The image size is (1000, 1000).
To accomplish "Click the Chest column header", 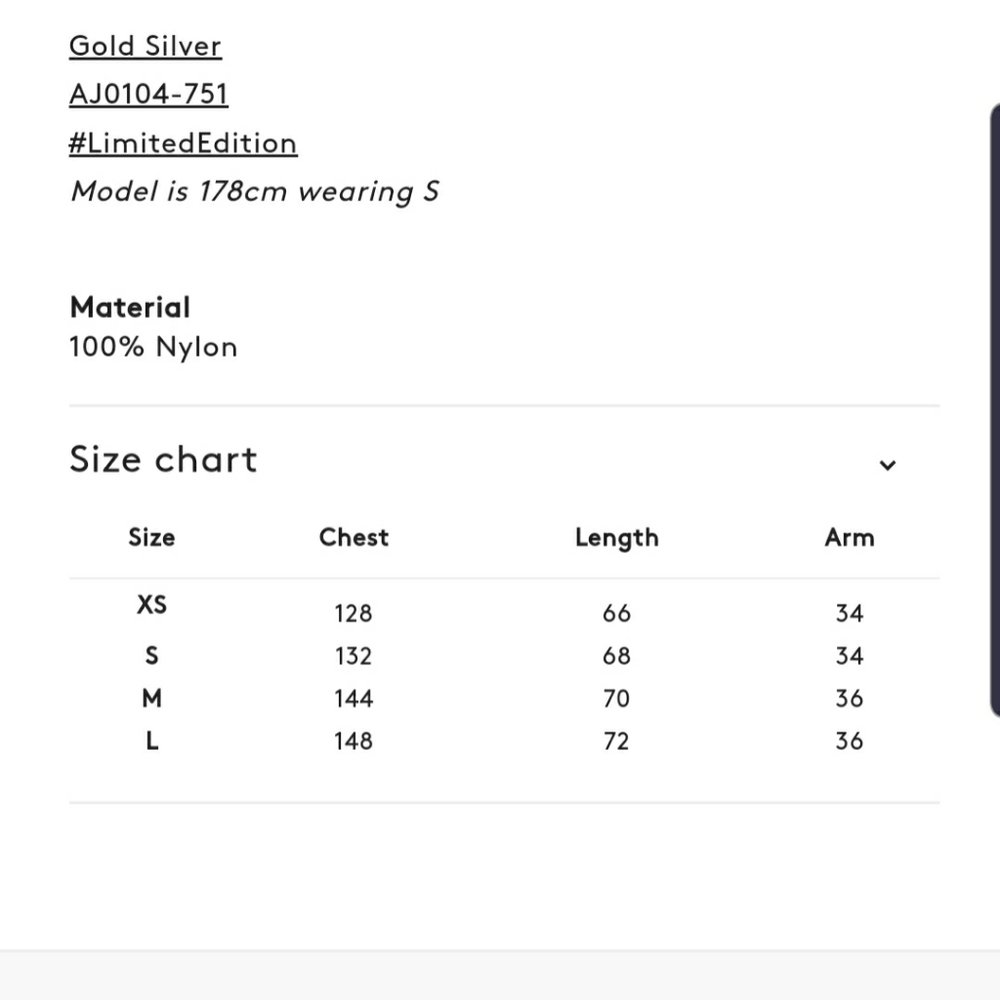I will click(x=354, y=538).
